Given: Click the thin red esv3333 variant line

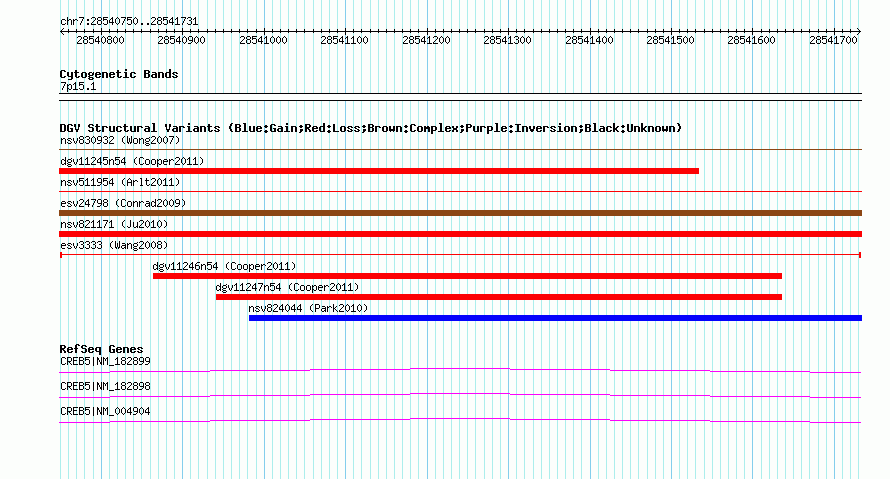Looking at the screenshot, I should point(460,255).
